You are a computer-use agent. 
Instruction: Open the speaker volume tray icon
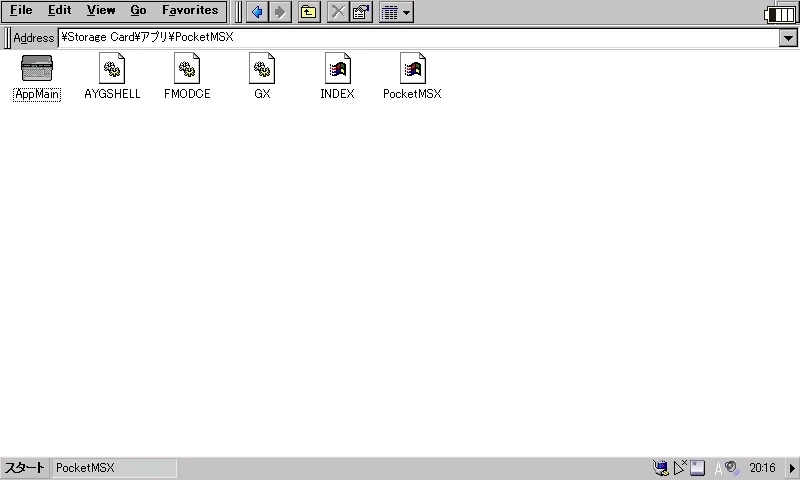[733, 468]
